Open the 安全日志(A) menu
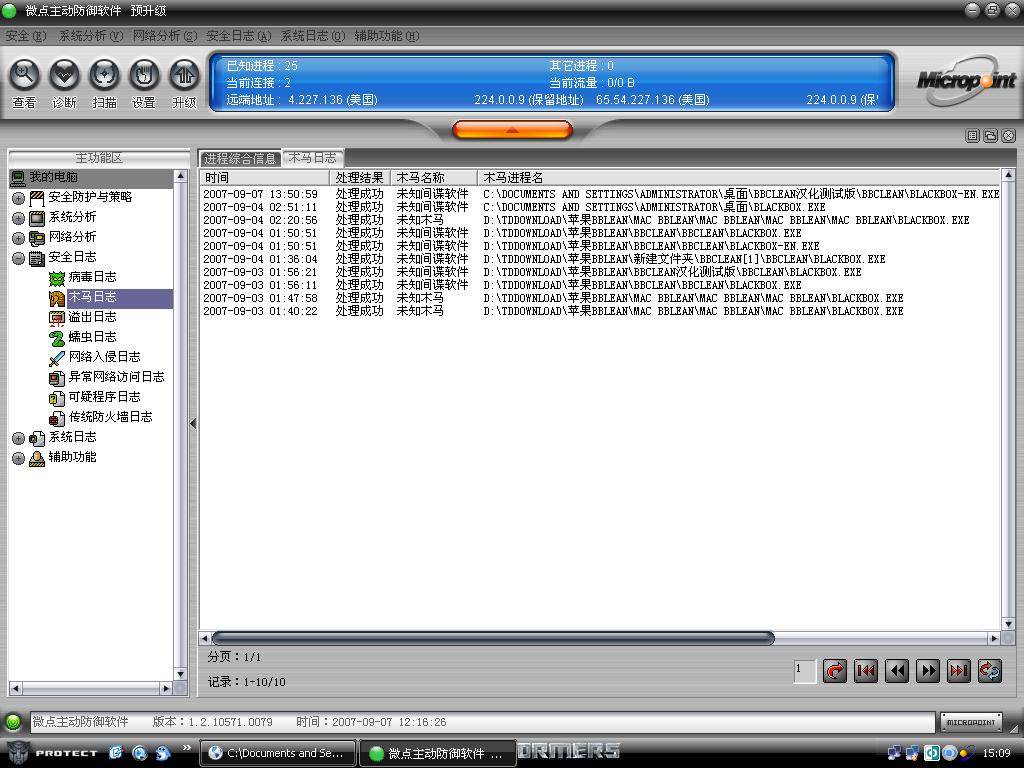This screenshot has height=768, width=1024. tap(238, 36)
